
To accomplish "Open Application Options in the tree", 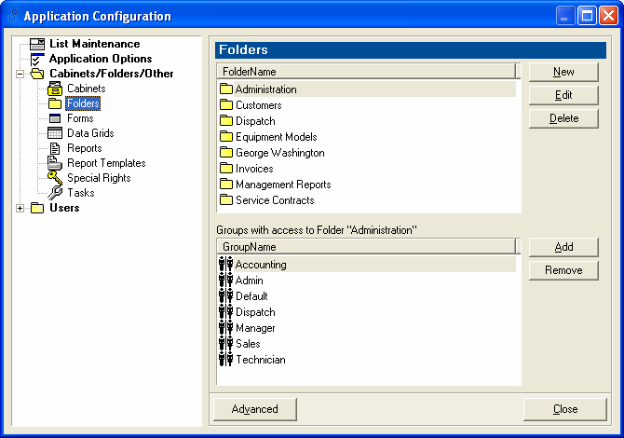I will coord(100,59).
